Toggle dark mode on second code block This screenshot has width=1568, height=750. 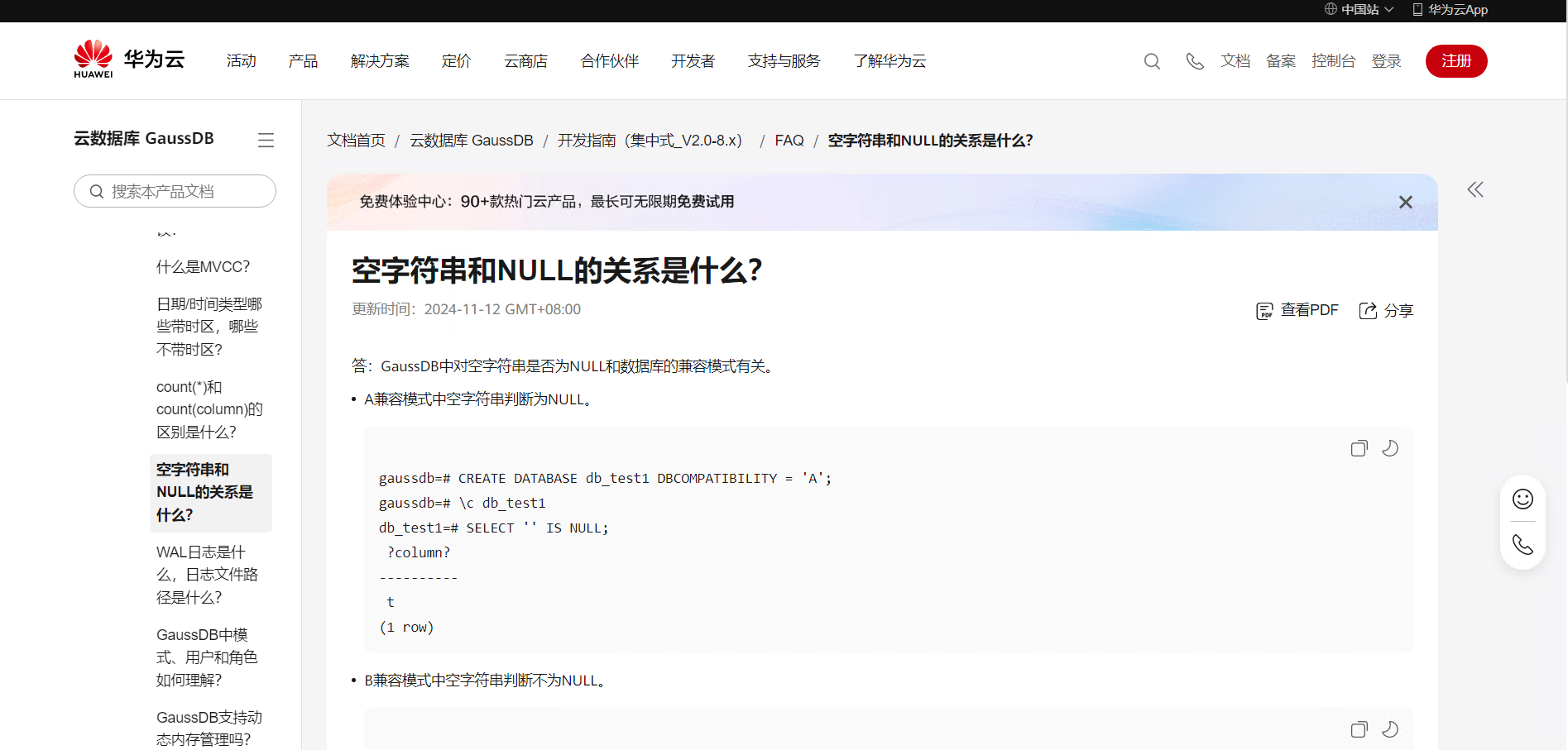1390,729
